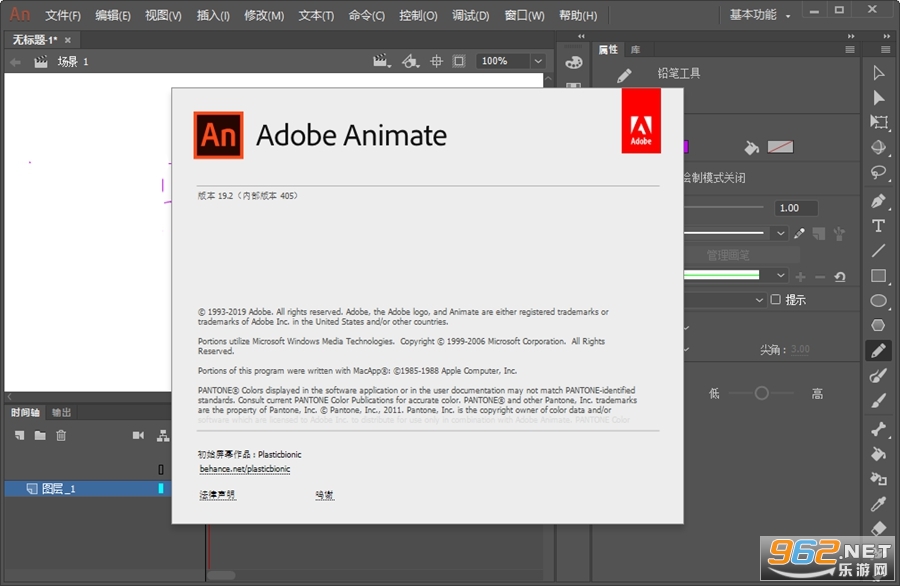
Task: Select the Pencil tool in the toolbar
Action: click(x=878, y=351)
